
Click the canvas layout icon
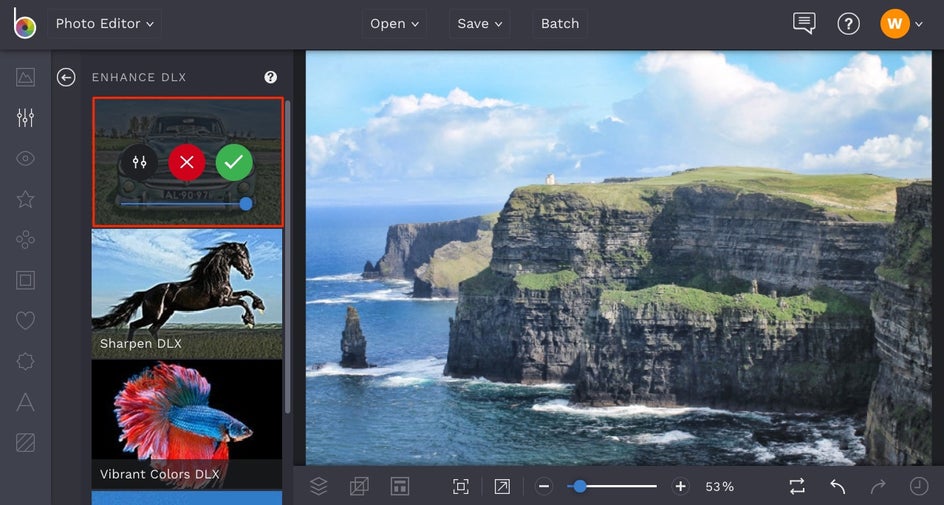point(400,486)
